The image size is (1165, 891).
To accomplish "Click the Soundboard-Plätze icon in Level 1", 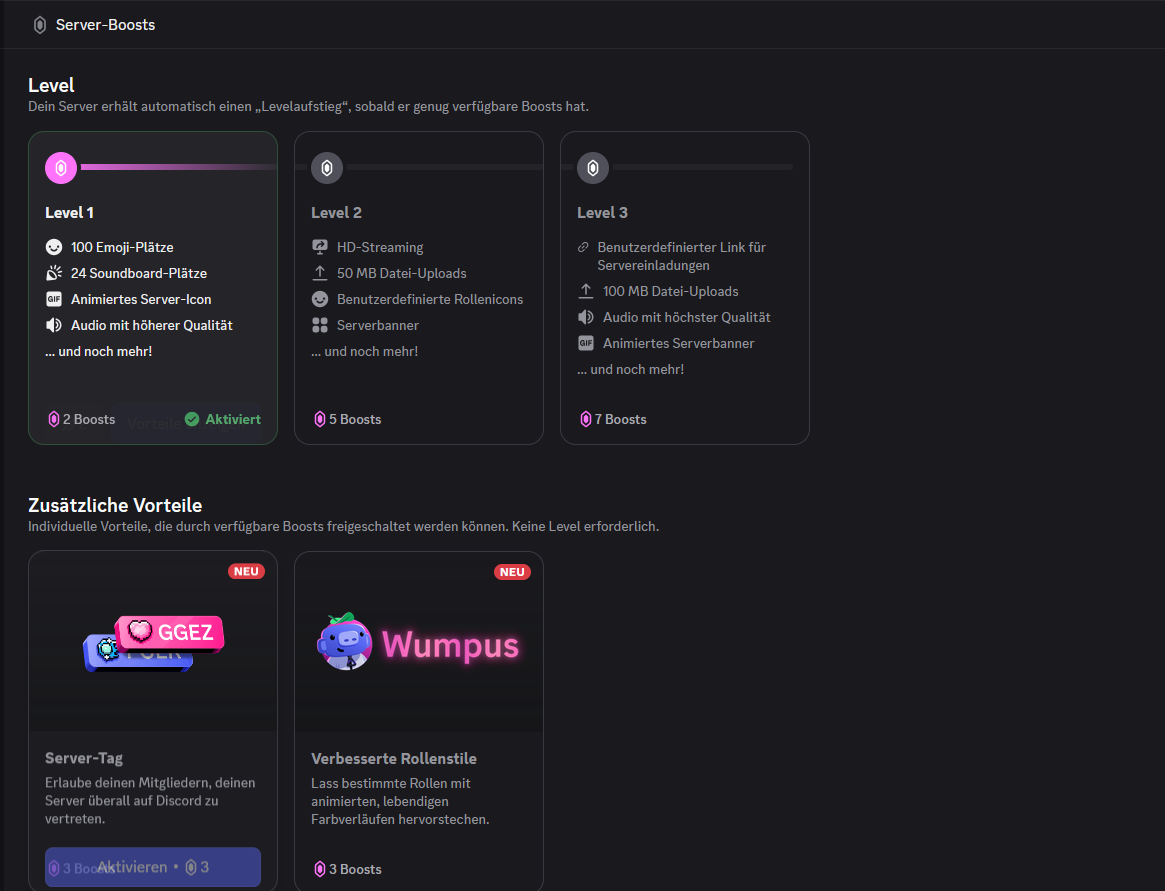I will [54, 273].
